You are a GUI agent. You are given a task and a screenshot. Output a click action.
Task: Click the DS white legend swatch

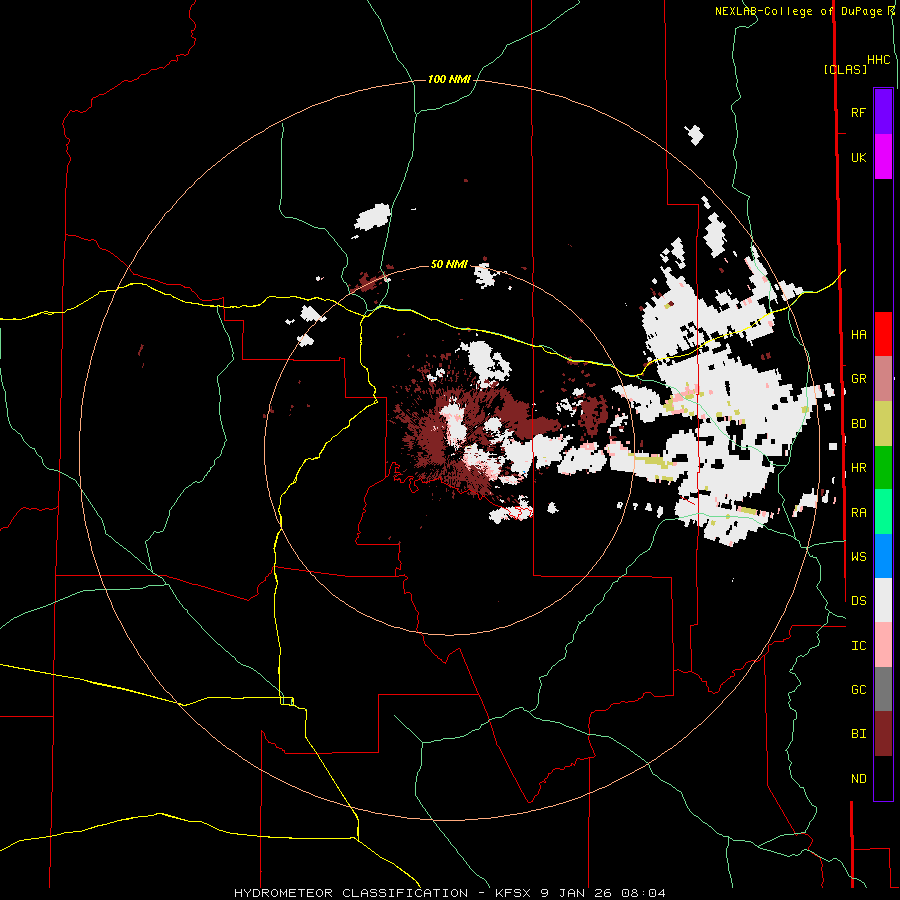tap(883, 600)
